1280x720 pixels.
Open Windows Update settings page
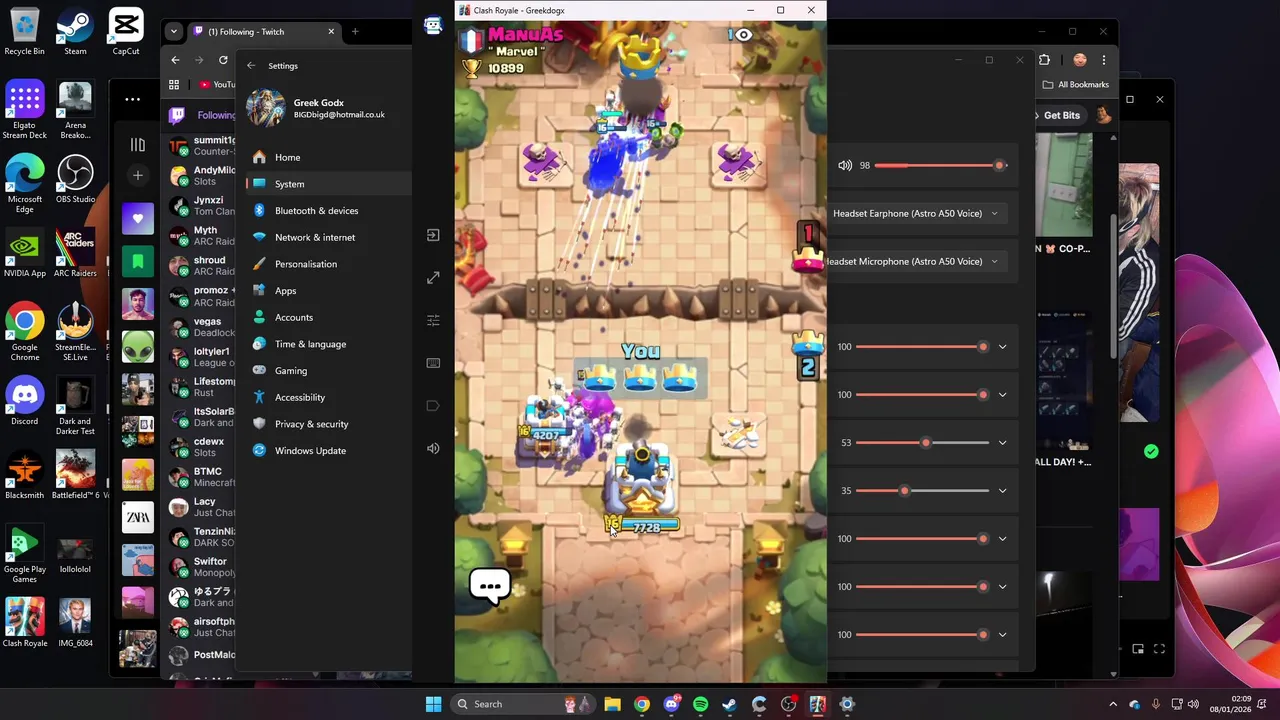[x=328, y=451]
